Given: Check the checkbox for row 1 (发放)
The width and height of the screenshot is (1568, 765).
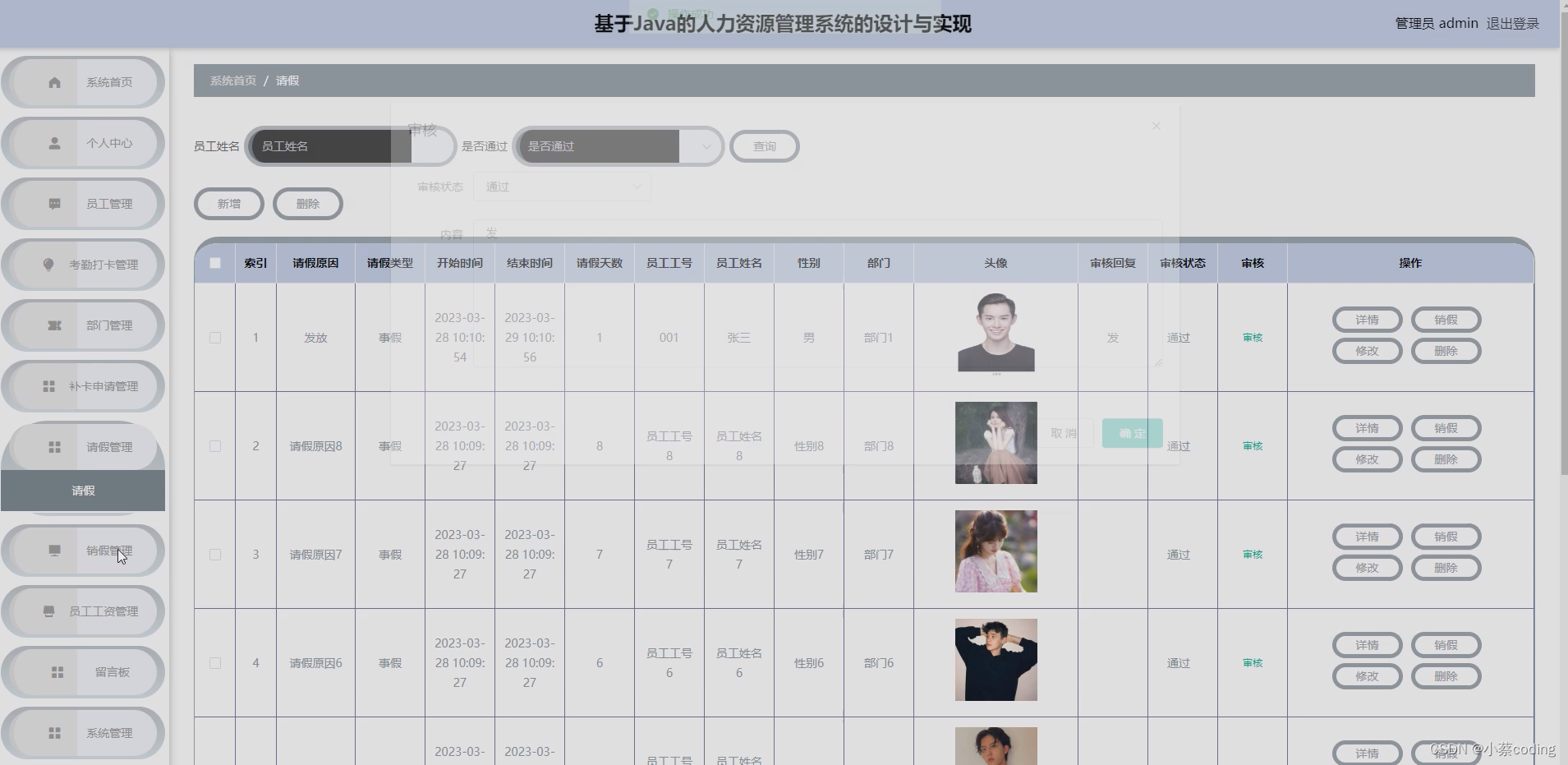Looking at the screenshot, I should (x=215, y=338).
